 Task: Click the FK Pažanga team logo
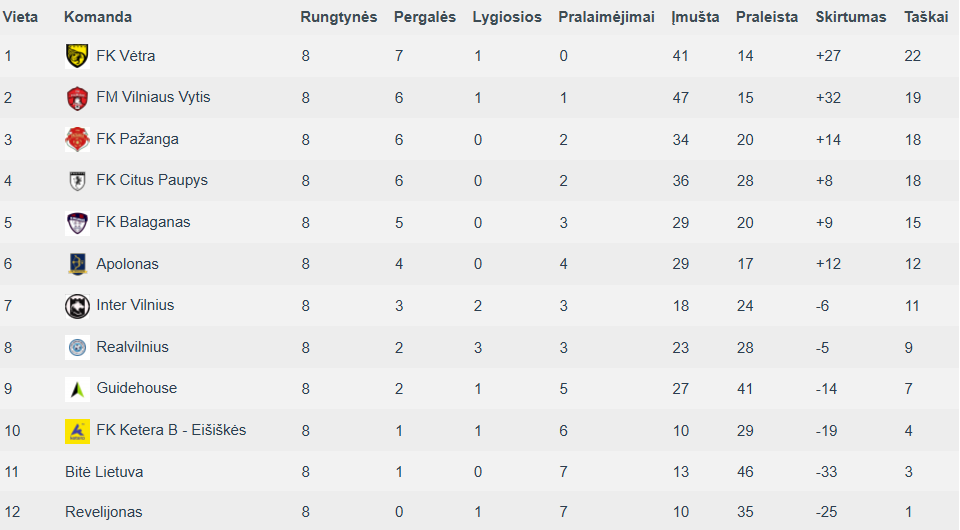[77, 140]
